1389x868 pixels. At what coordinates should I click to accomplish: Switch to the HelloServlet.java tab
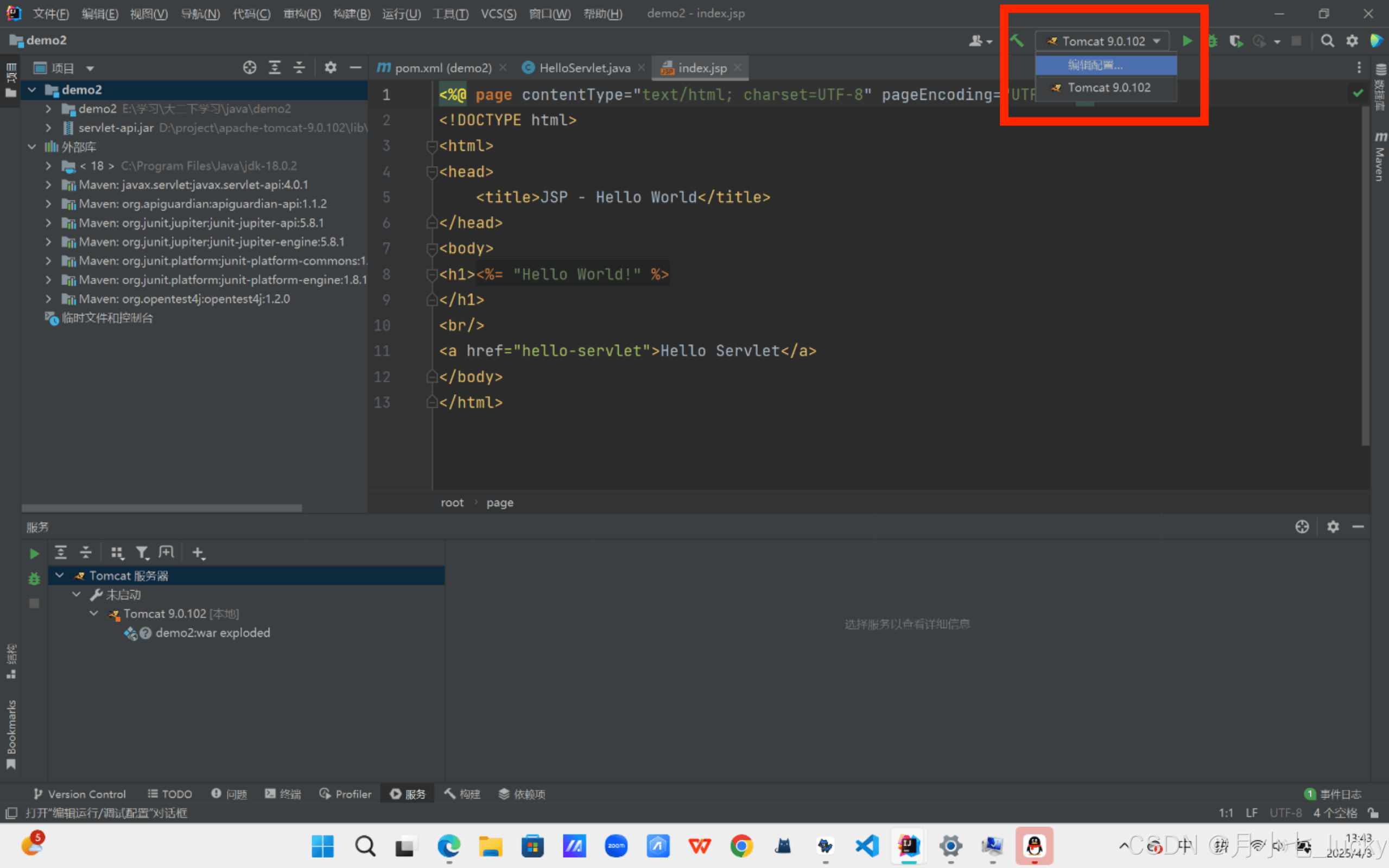point(583,68)
